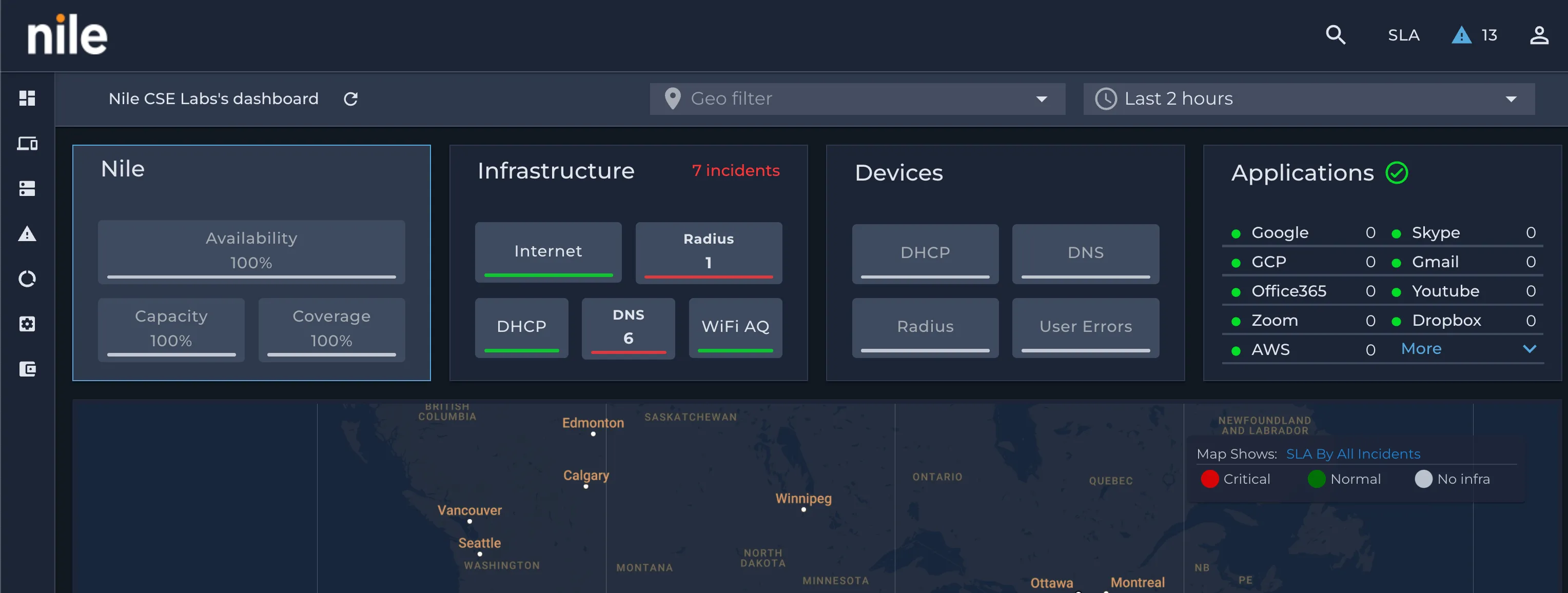This screenshot has width=1568, height=593.
Task: Open the Availability 100% tile
Action: point(251,251)
